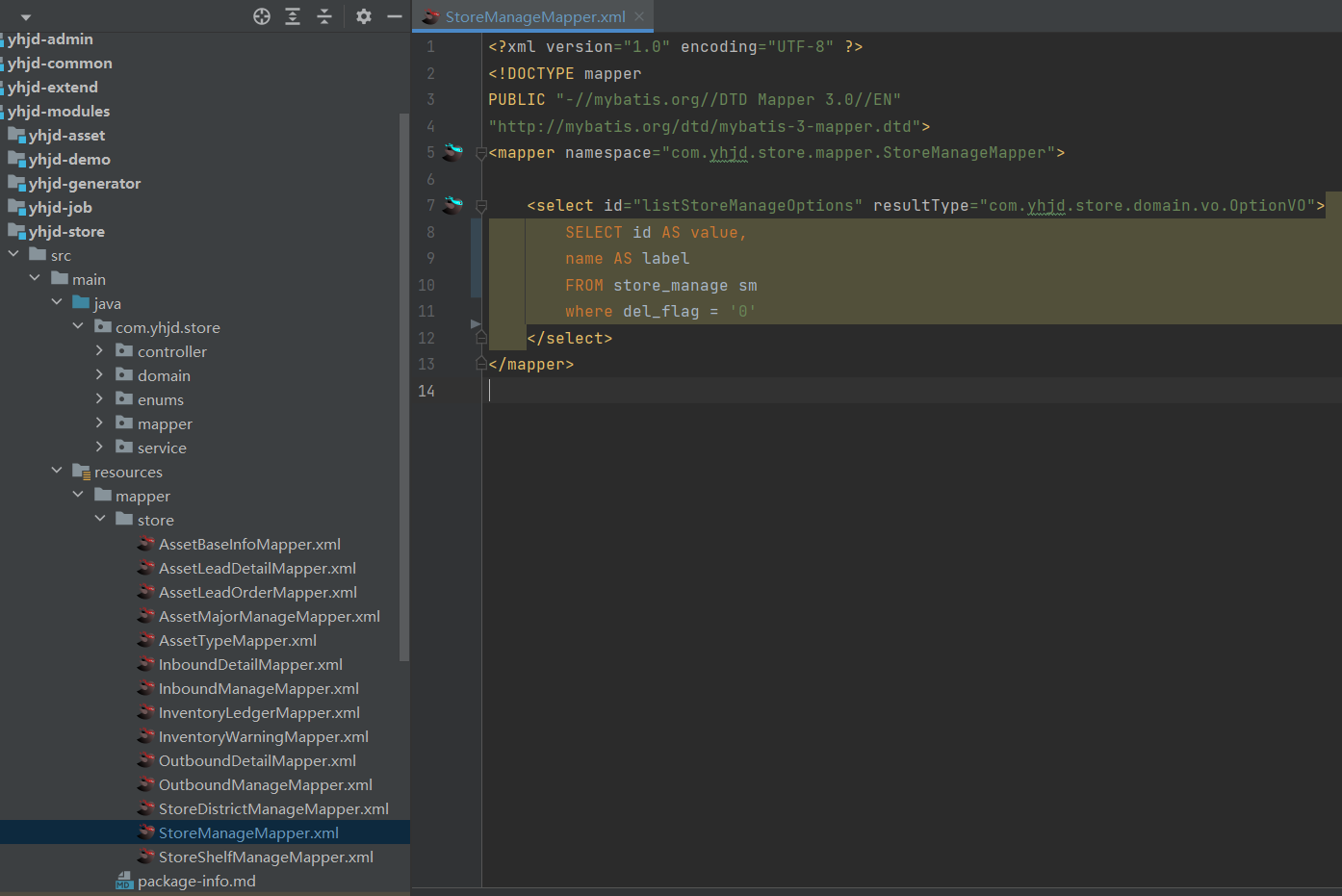Image resolution: width=1342 pixels, height=896 pixels.
Task: Open OutboundDetailMapper.xml file
Action: click(x=257, y=760)
